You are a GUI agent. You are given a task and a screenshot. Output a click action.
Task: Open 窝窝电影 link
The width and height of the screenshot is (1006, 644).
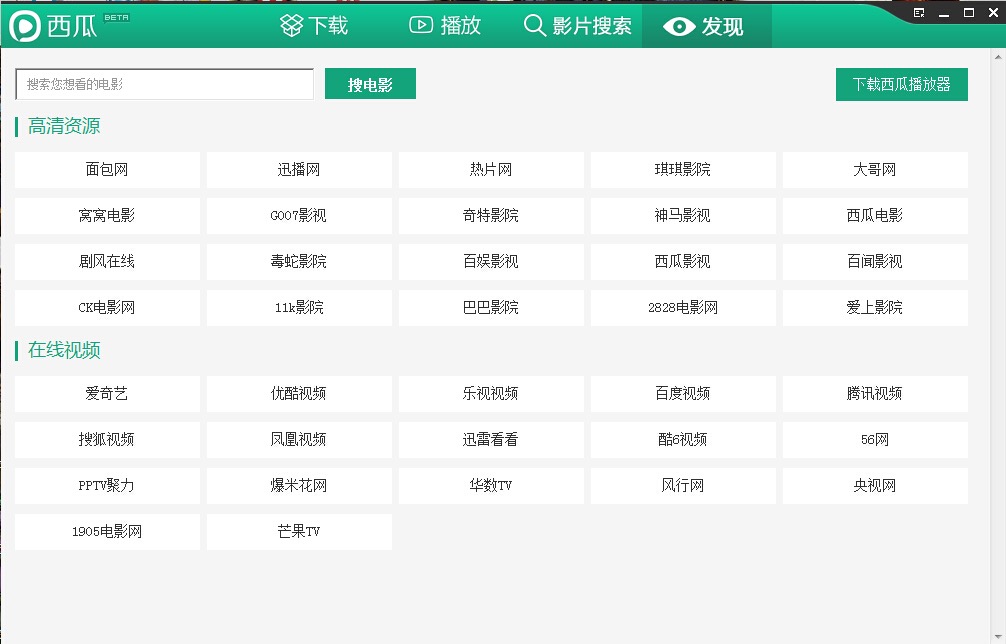click(107, 216)
